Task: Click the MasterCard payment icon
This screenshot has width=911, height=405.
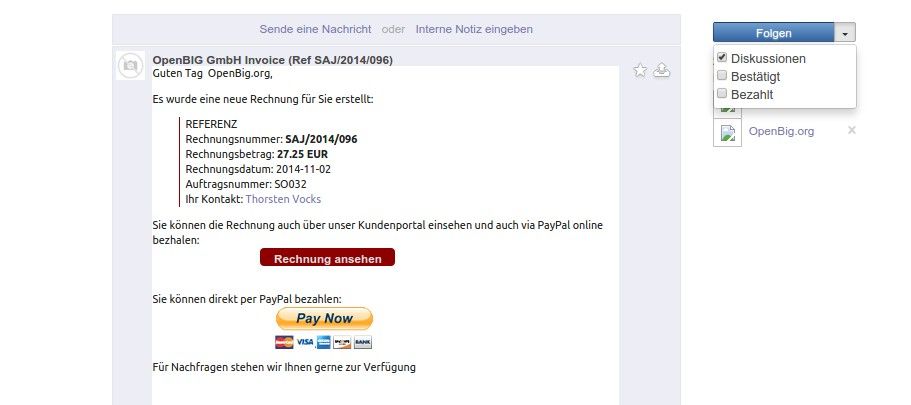Action: point(284,342)
